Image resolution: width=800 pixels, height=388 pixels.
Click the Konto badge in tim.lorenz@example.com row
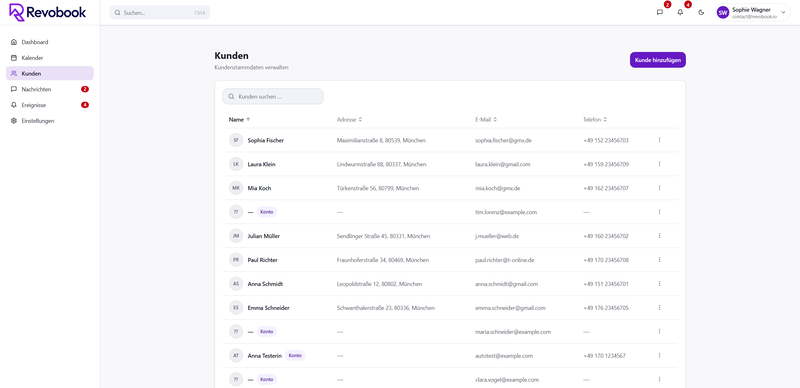(x=266, y=212)
